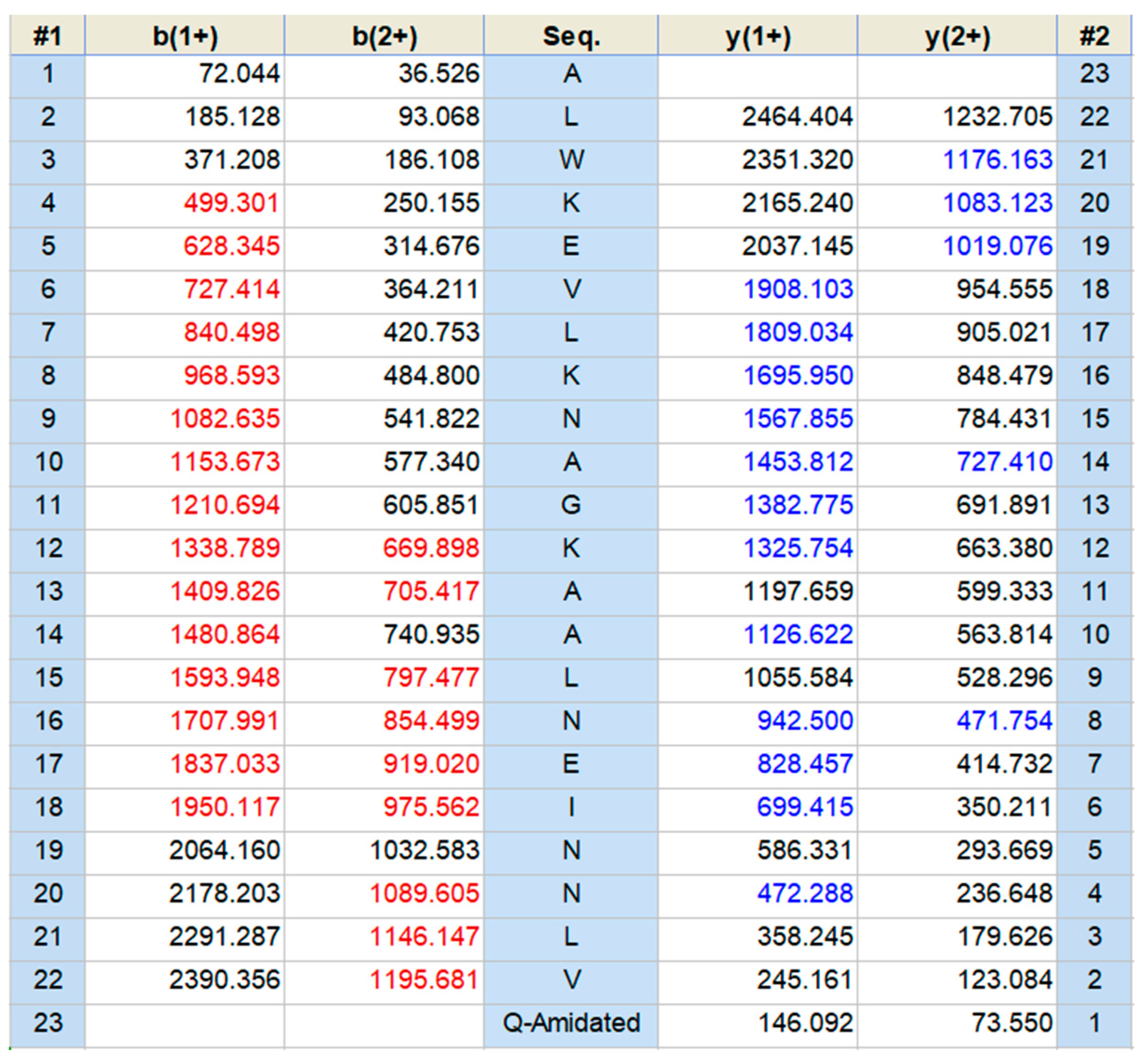Click the b(2+) column header

(384, 36)
